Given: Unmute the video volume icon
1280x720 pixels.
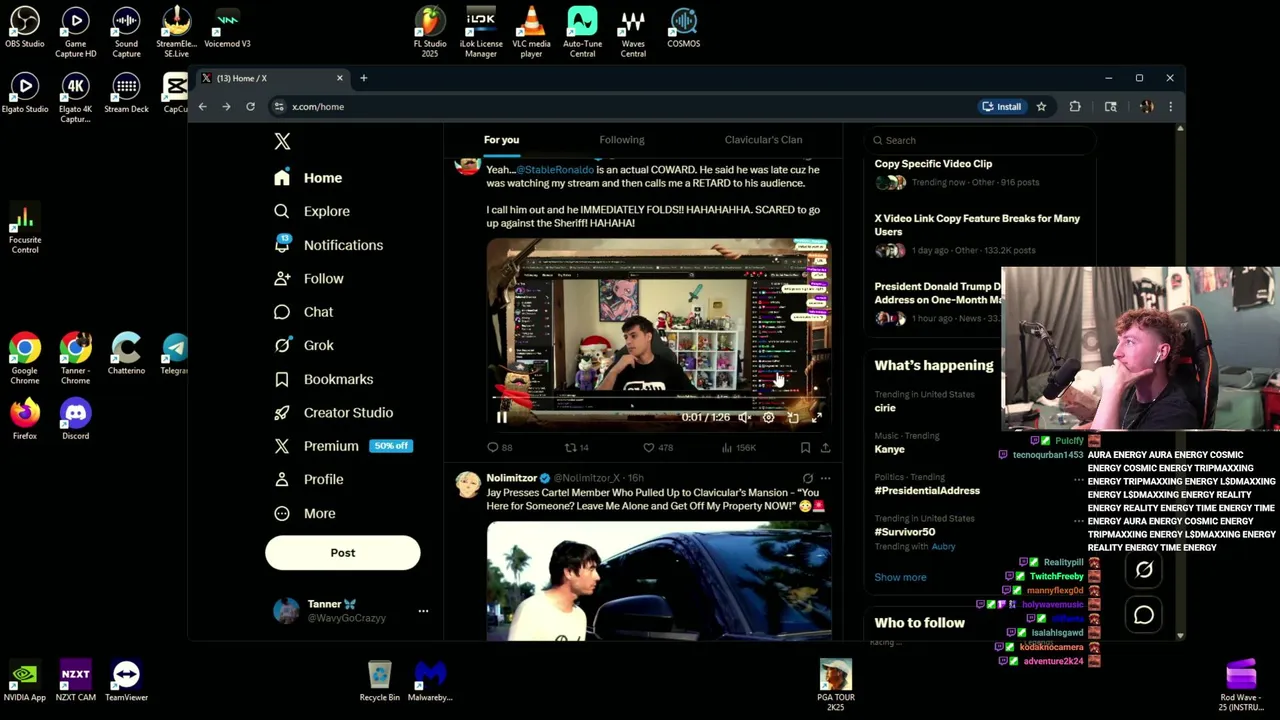Looking at the screenshot, I should (x=744, y=417).
